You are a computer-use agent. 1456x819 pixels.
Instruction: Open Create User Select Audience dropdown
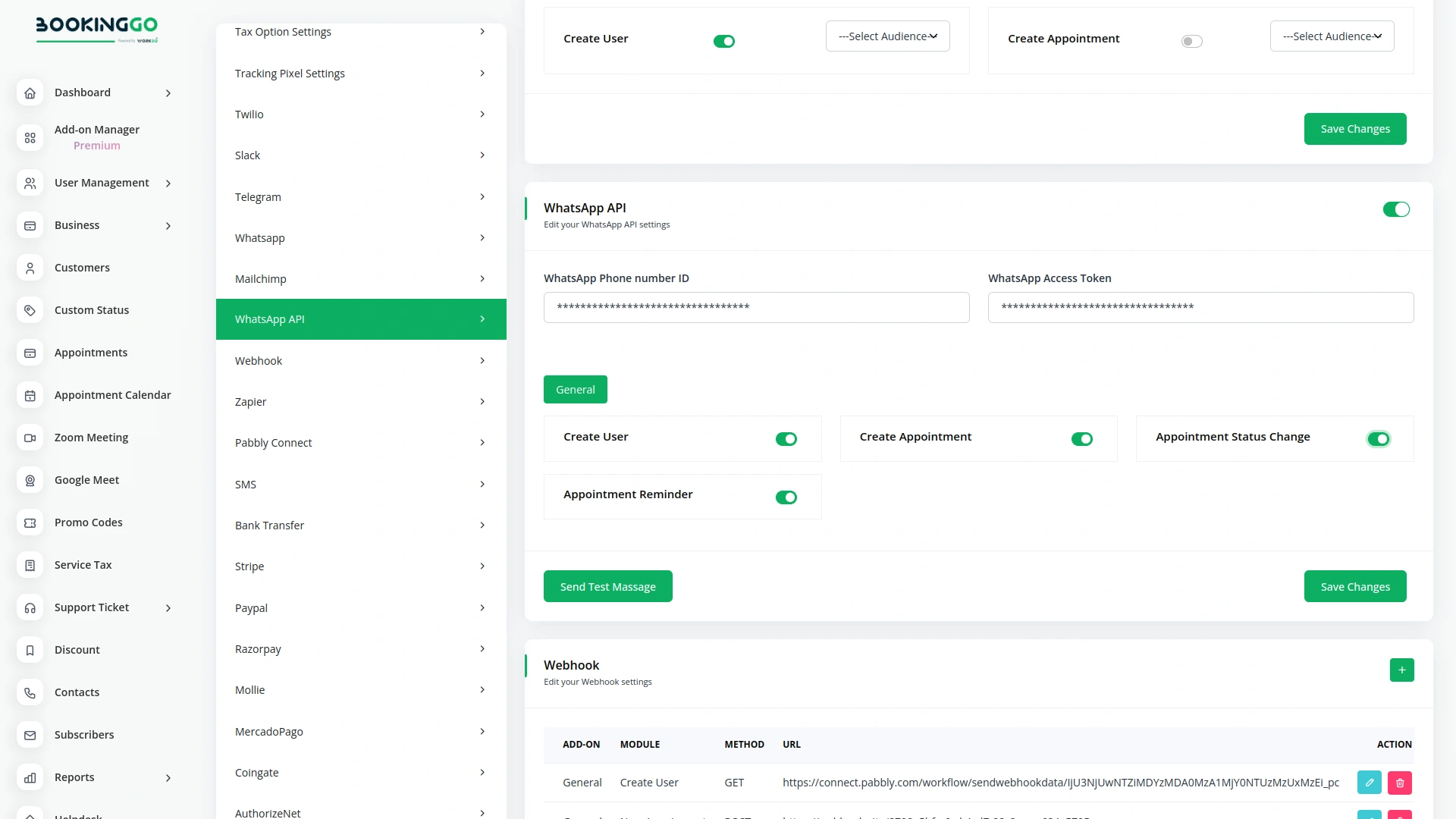[x=887, y=36]
